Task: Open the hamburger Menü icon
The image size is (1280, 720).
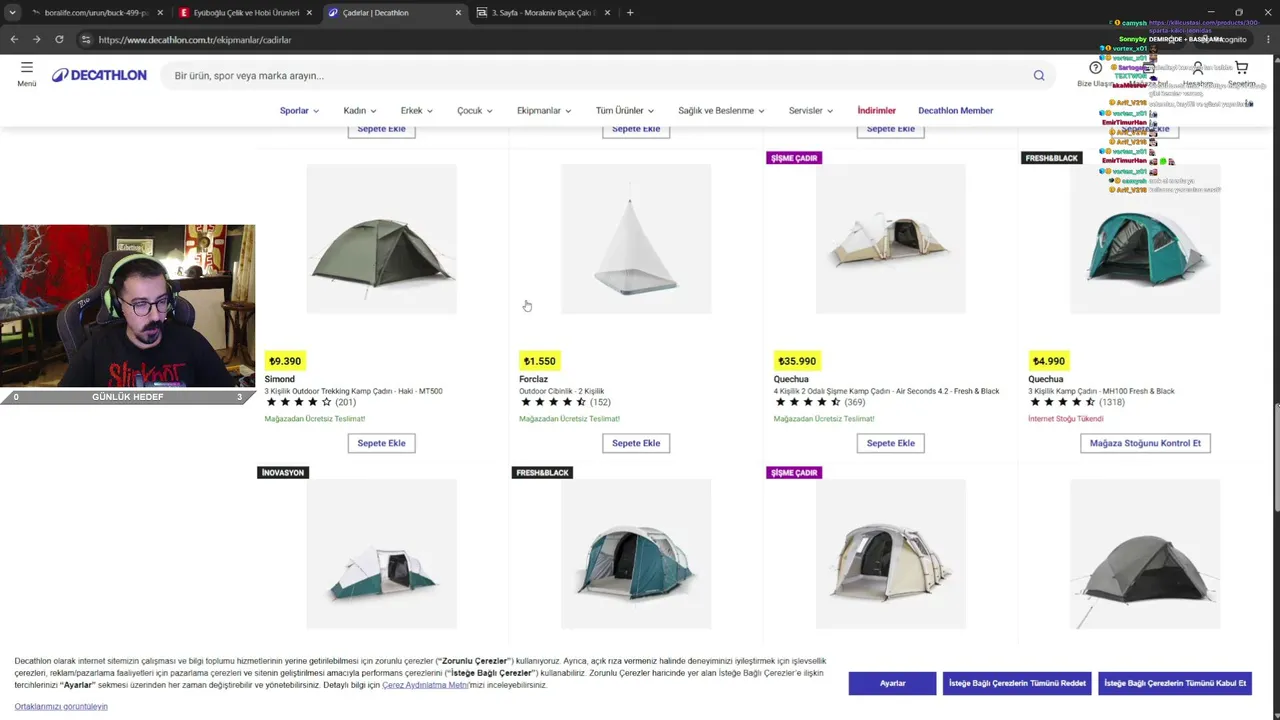Action: click(27, 68)
